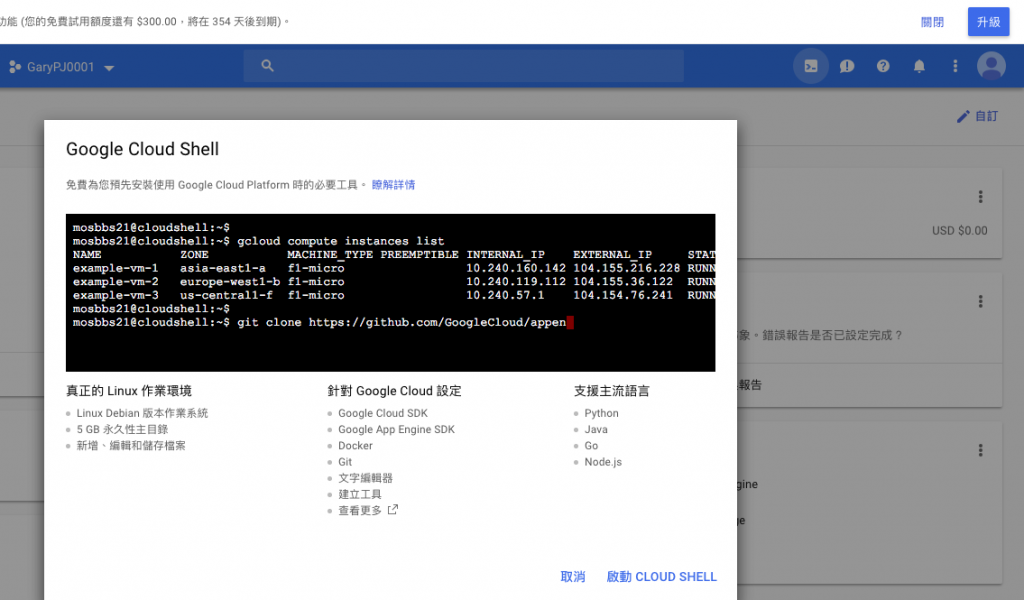Click the 新增、編輯和儲存檔案 list item

(131, 446)
